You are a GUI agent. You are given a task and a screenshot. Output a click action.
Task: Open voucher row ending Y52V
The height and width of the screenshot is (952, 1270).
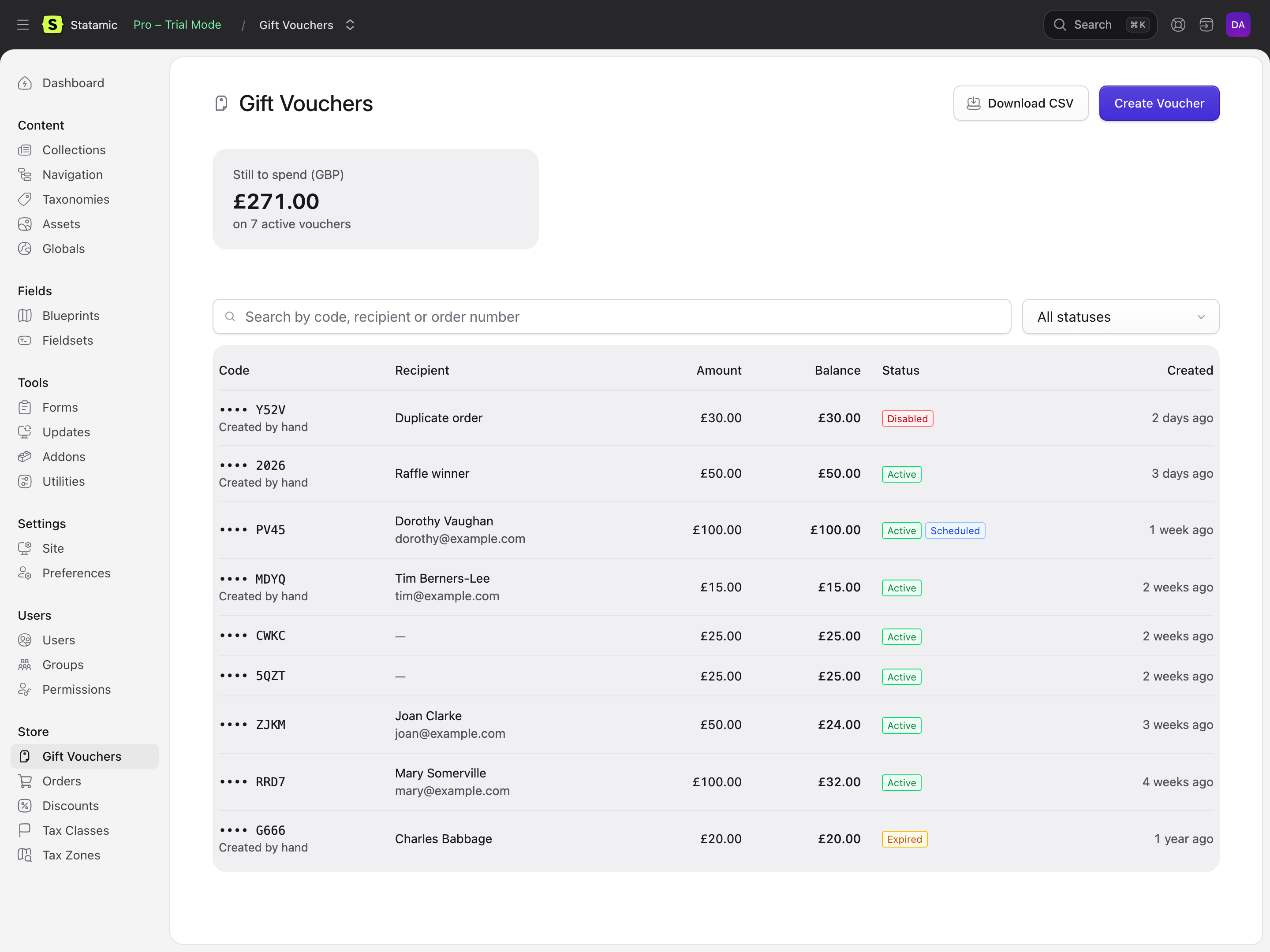715,418
